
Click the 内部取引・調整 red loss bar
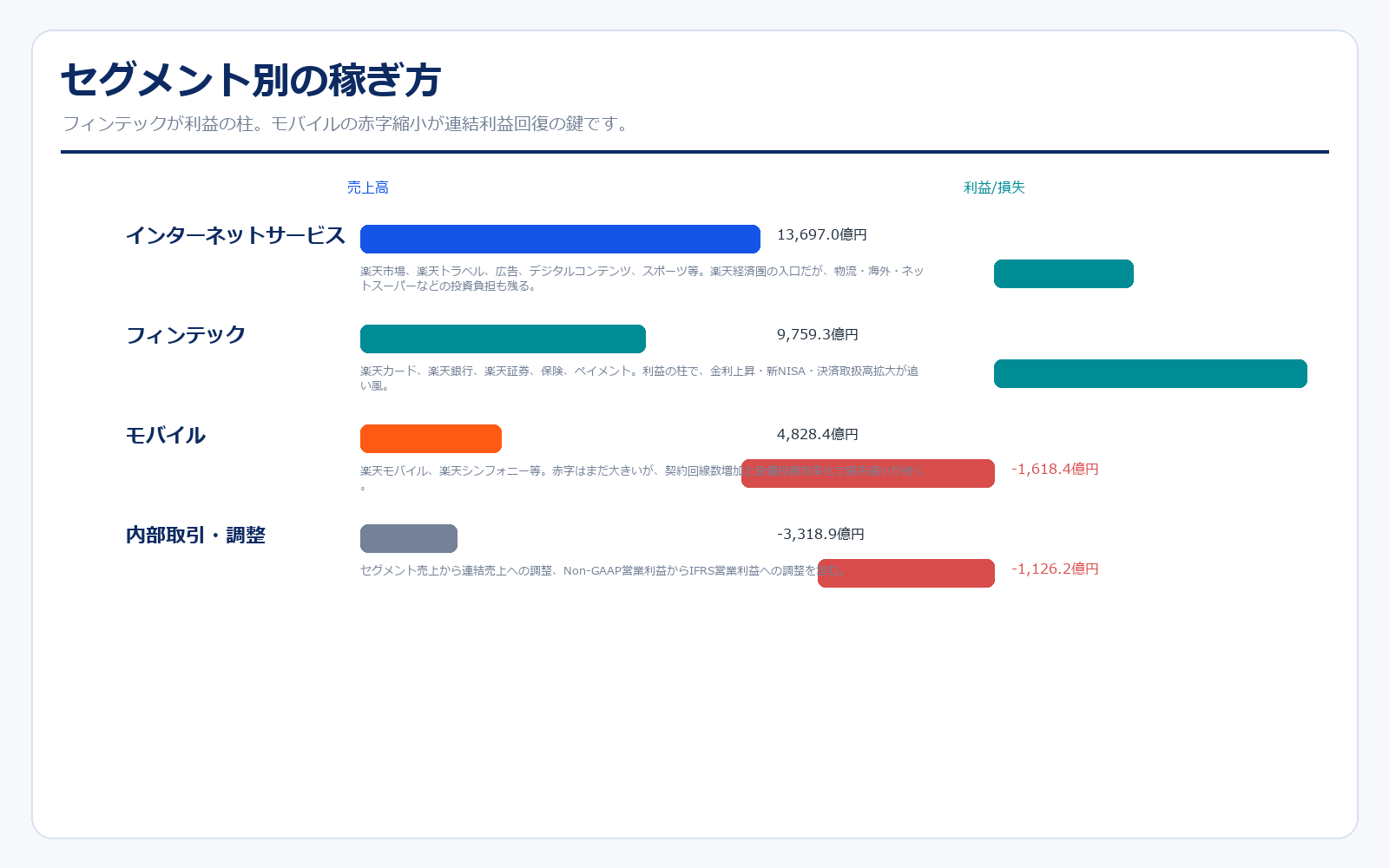906,573
